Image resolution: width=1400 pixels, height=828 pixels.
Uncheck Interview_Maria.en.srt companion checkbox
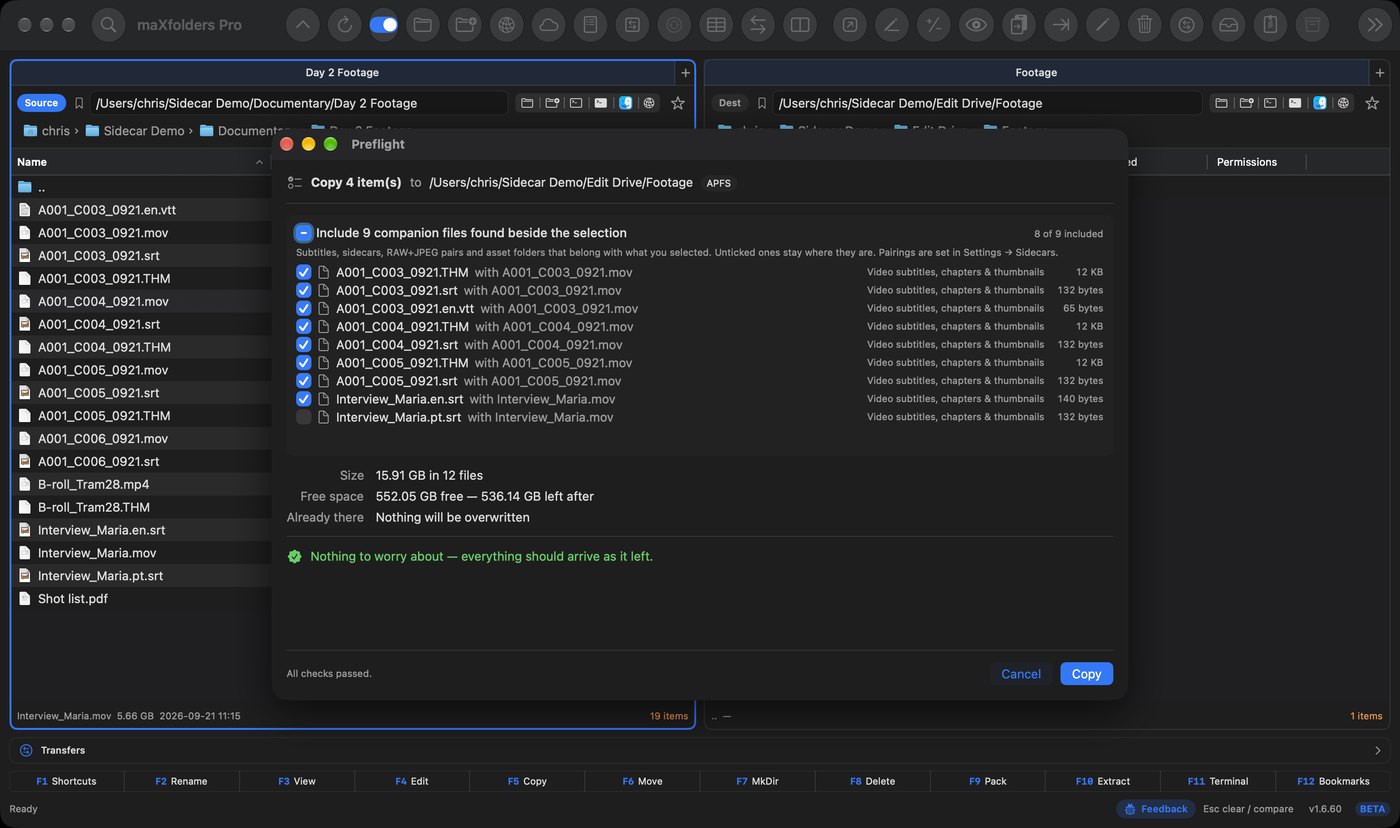[x=304, y=399]
